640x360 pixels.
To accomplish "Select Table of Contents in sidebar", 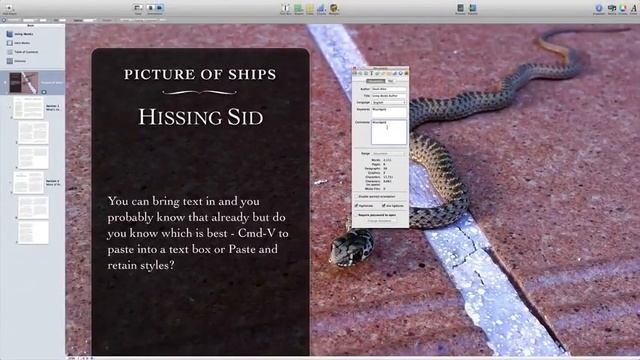I will tap(22, 52).
